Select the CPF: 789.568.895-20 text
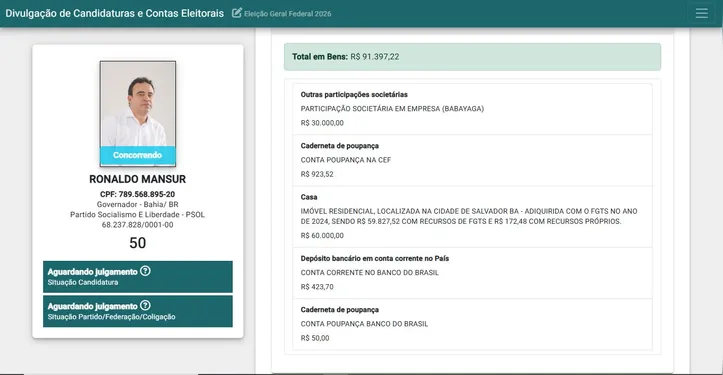Screen dimensions: 723x375 click(x=137, y=194)
